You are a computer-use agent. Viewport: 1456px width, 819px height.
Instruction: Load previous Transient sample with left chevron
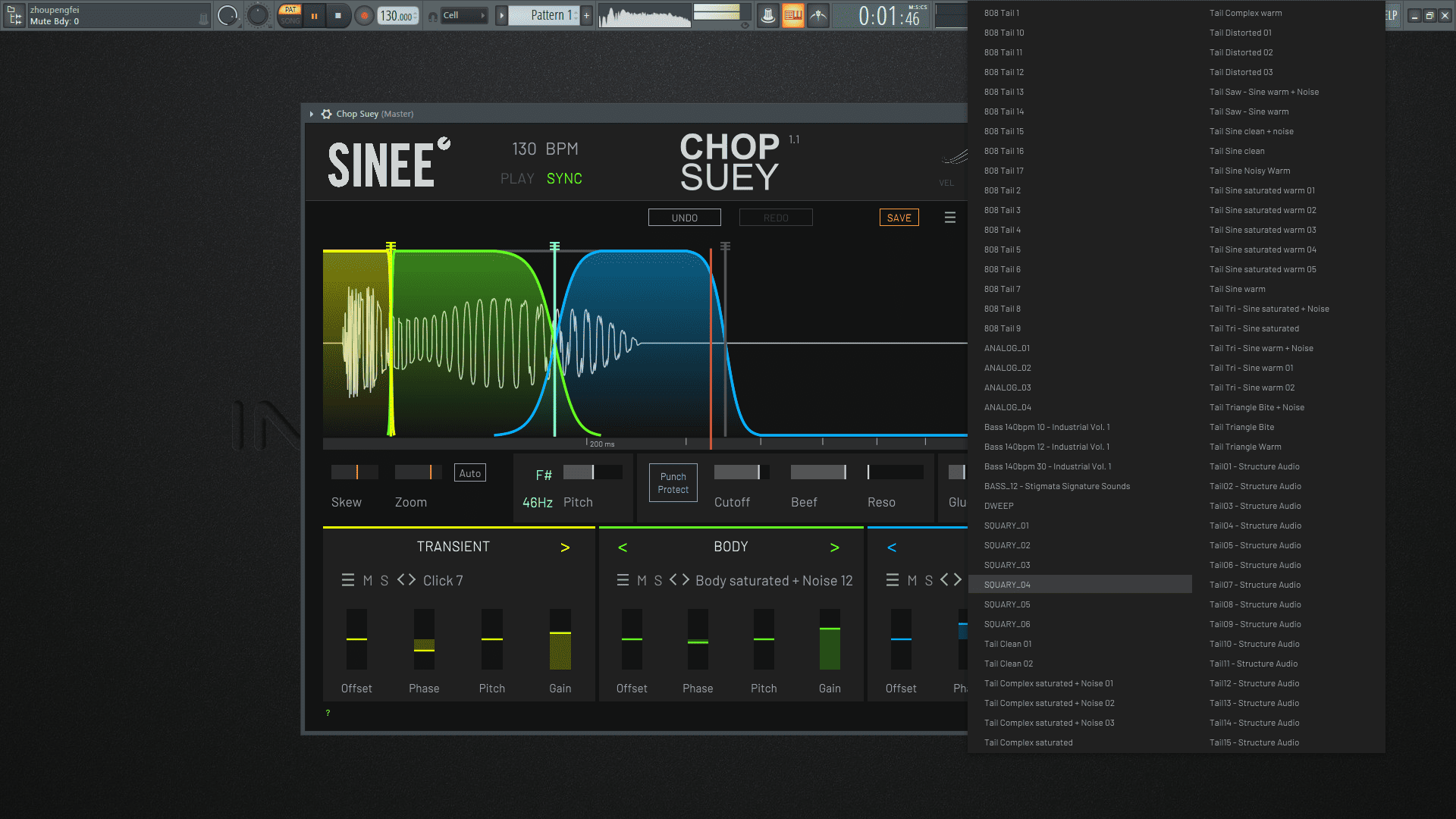click(x=401, y=580)
